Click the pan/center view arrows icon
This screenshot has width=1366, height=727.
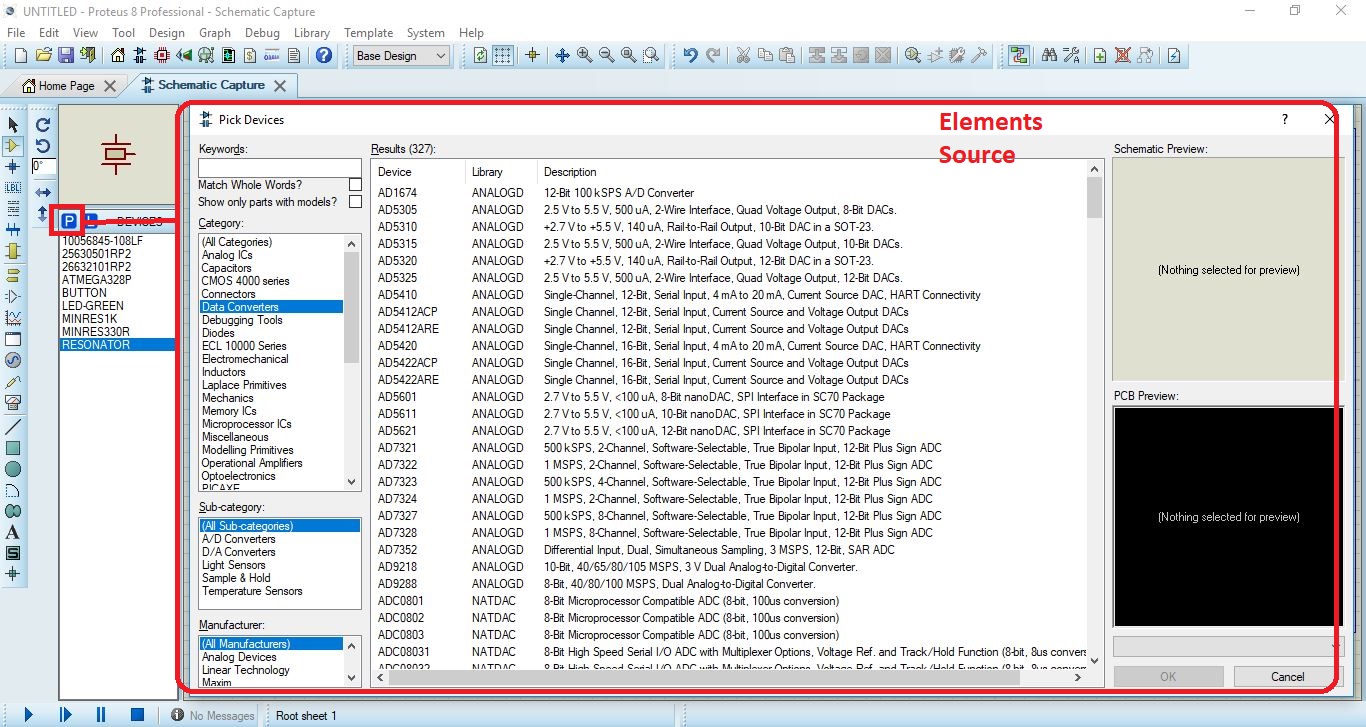point(562,56)
